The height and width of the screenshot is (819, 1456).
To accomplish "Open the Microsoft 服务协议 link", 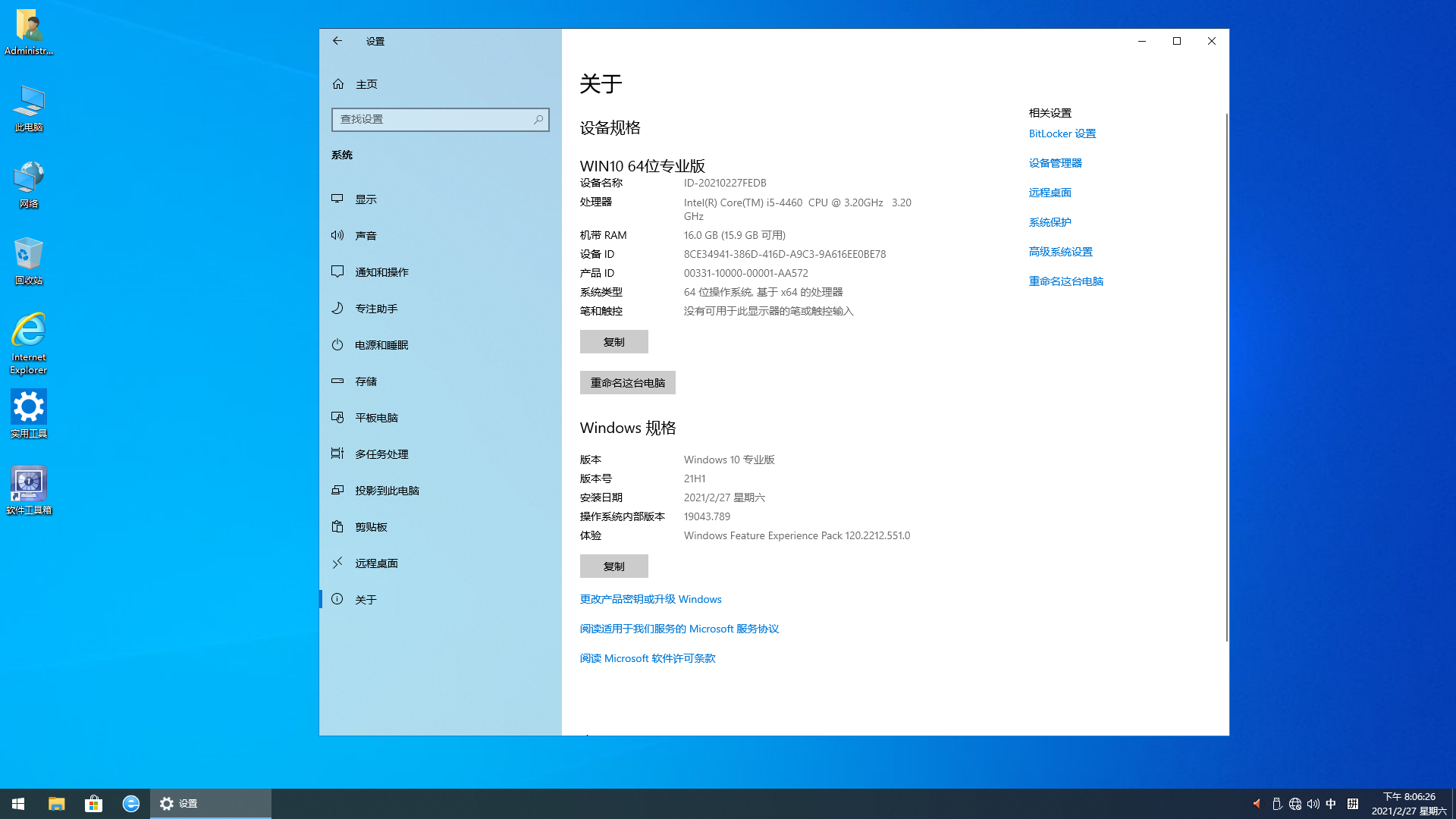I will (x=679, y=629).
